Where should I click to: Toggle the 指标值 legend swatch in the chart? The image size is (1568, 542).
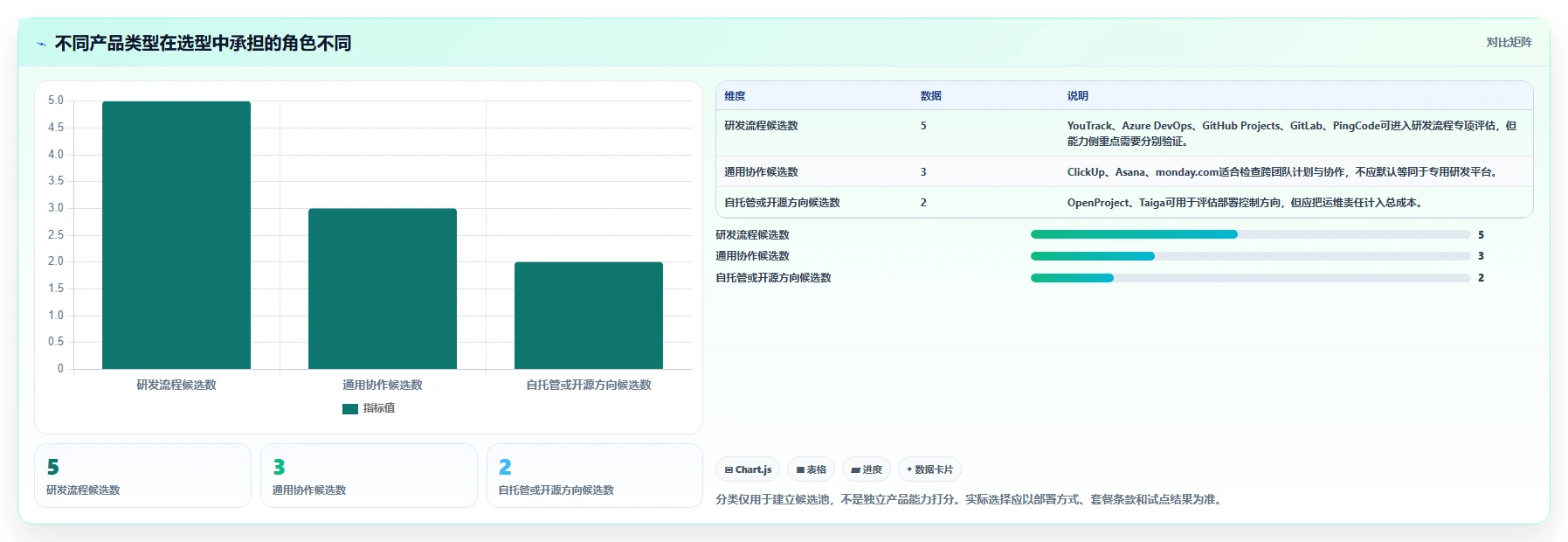coord(350,408)
